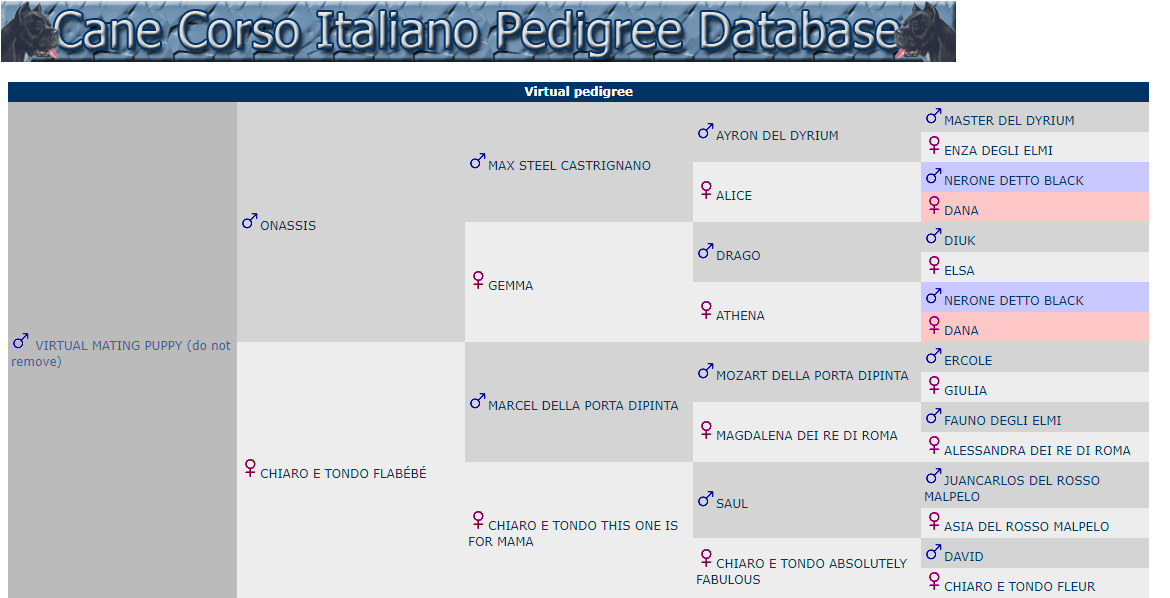Click the female symbol next to GEMMA
Viewport: 1170px width, 598px height.
(x=478, y=280)
